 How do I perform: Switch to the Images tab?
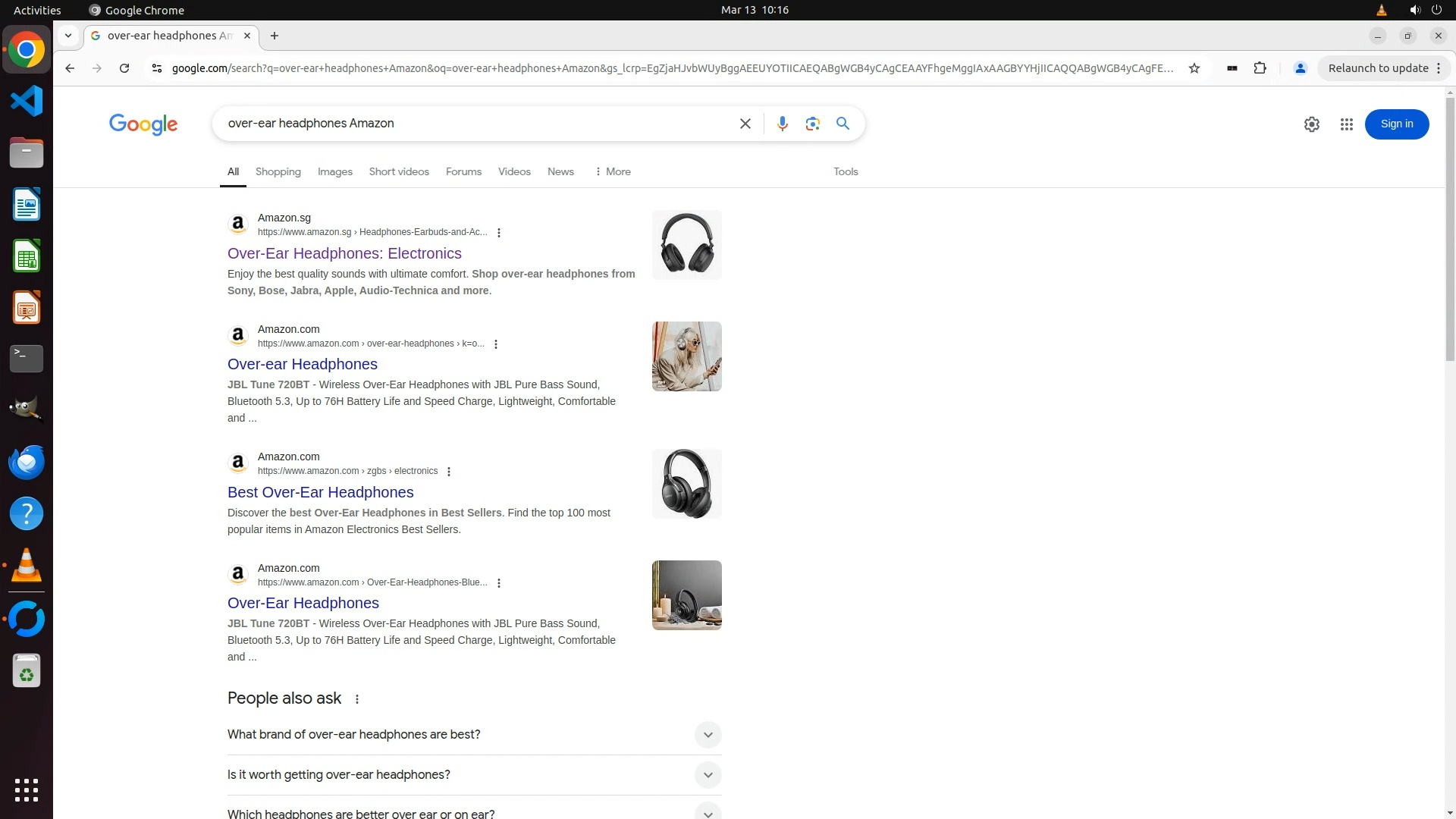334,171
